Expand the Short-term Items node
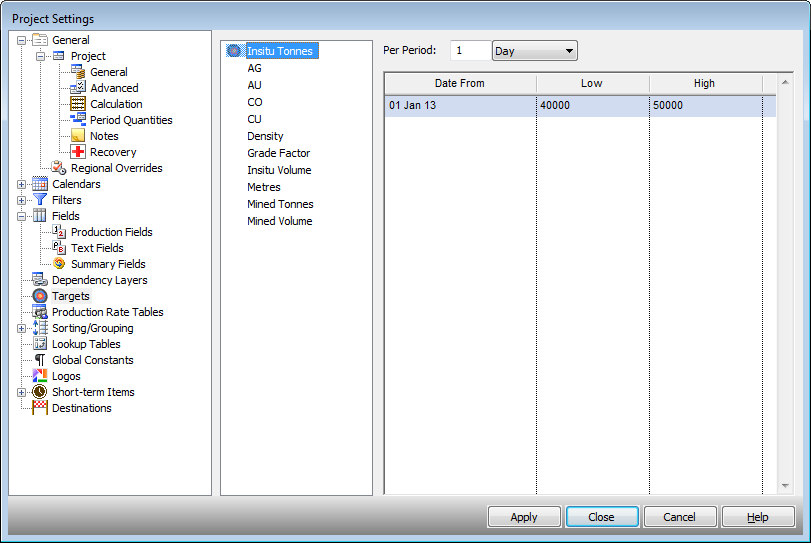 [22, 392]
